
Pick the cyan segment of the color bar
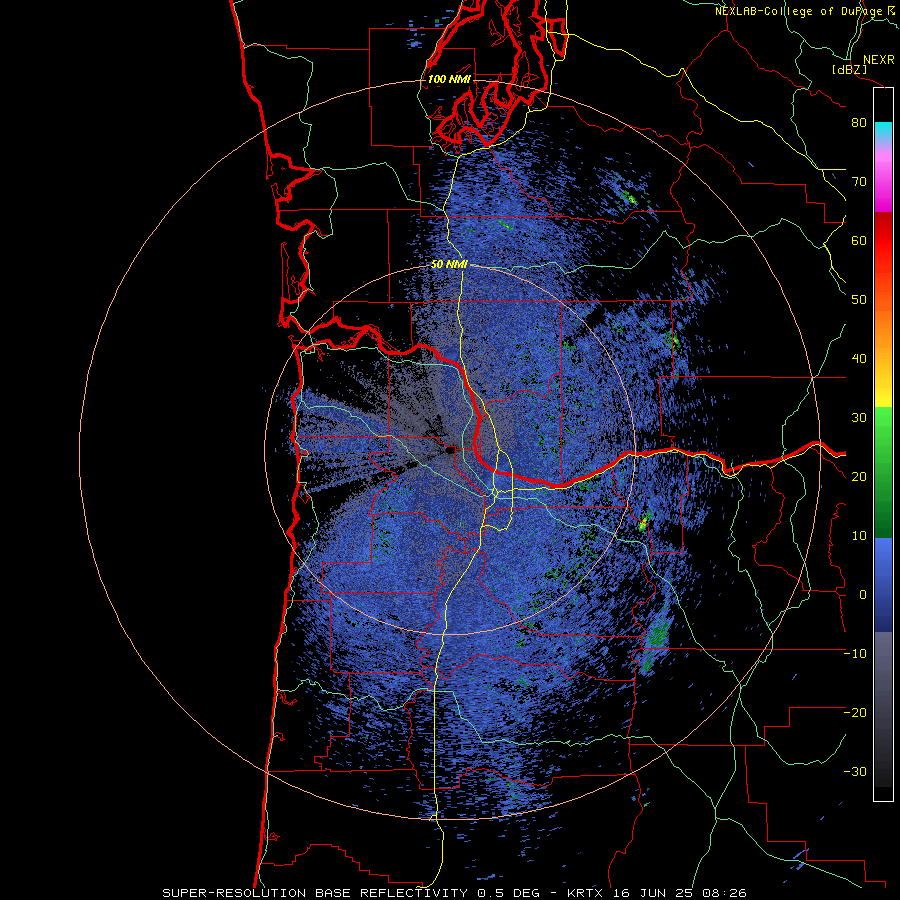(x=883, y=131)
